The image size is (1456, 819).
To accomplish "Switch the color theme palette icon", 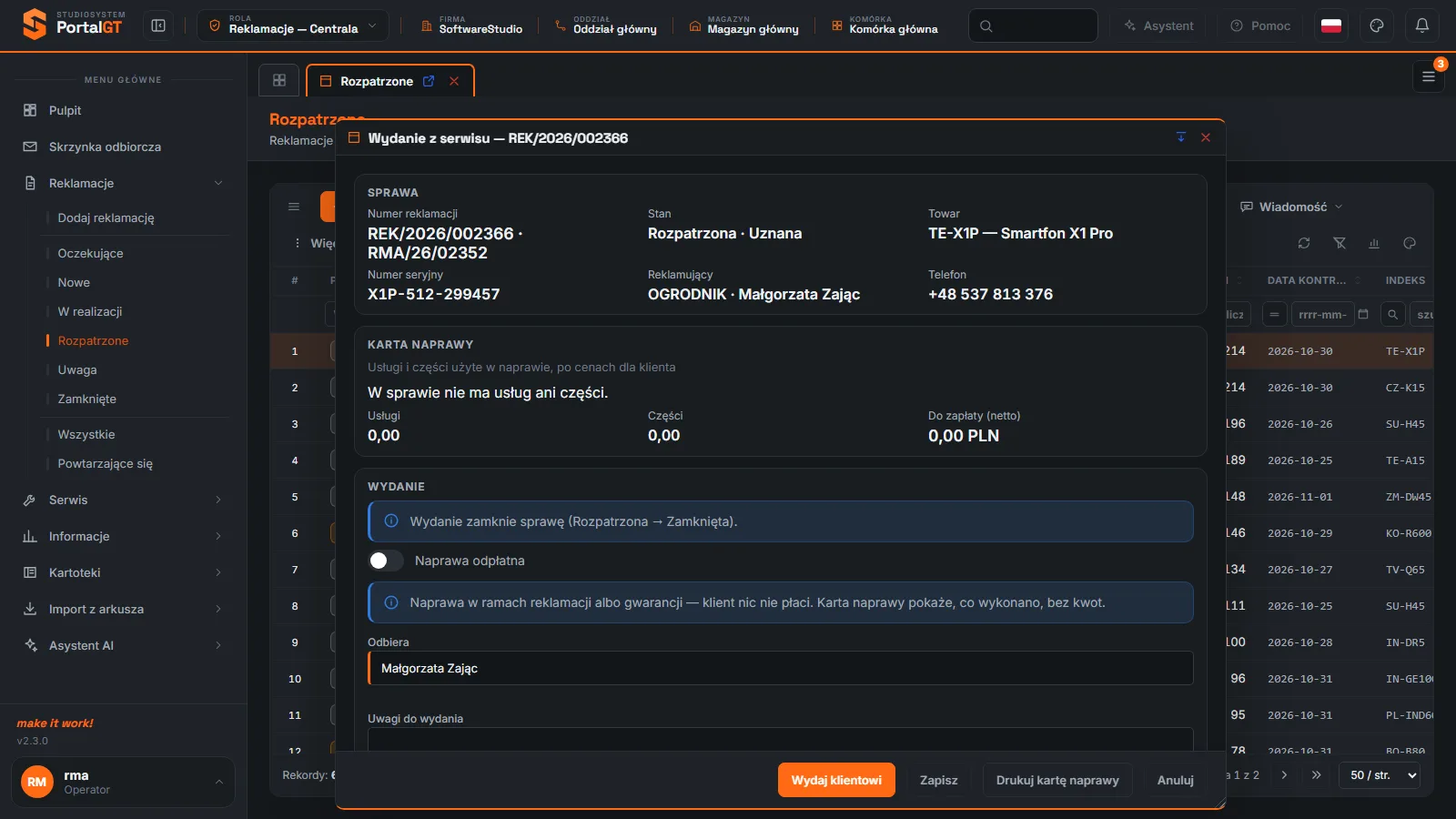I will click(1377, 25).
